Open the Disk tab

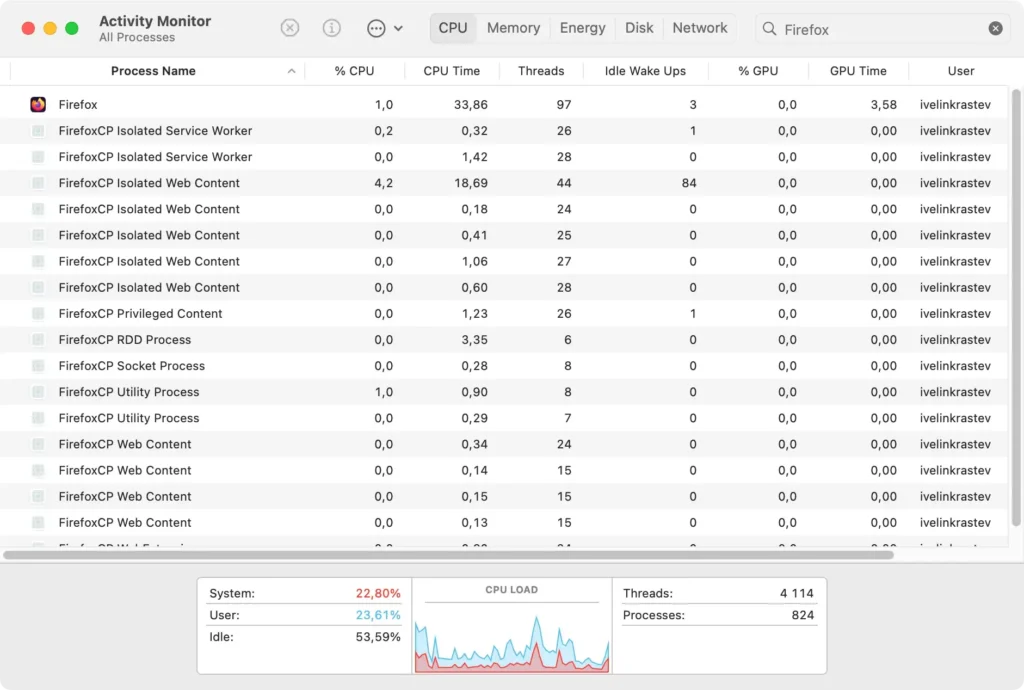click(x=639, y=28)
